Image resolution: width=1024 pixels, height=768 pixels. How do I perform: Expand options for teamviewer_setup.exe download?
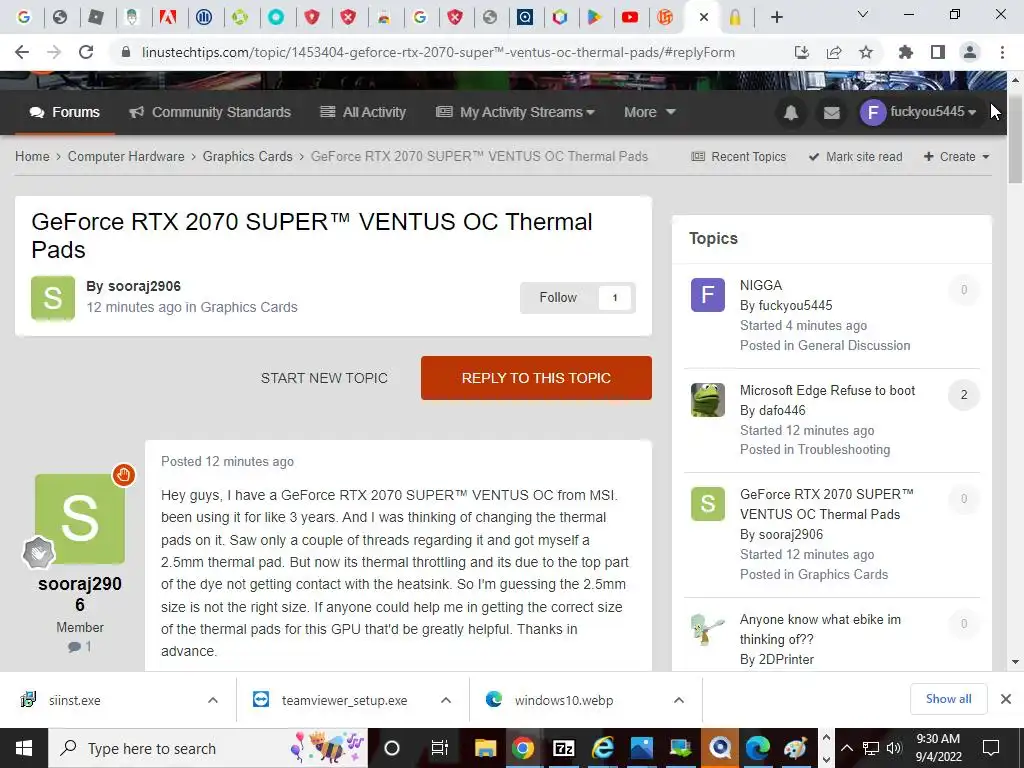click(446, 700)
